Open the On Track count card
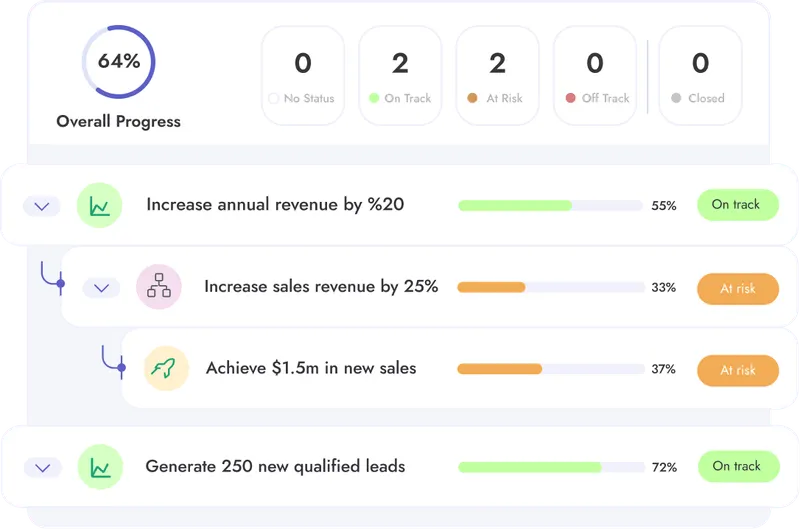This screenshot has width=800, height=529. 400,75
